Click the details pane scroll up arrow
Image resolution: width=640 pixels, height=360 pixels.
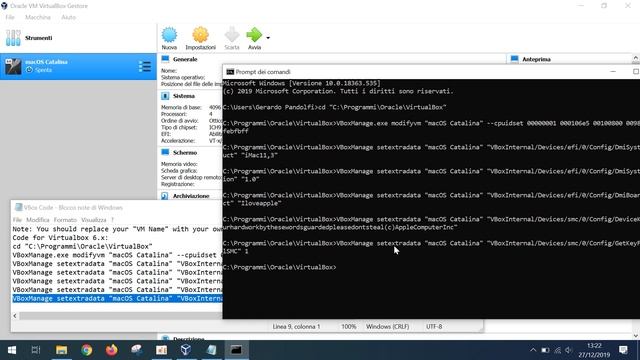(x=636, y=58)
